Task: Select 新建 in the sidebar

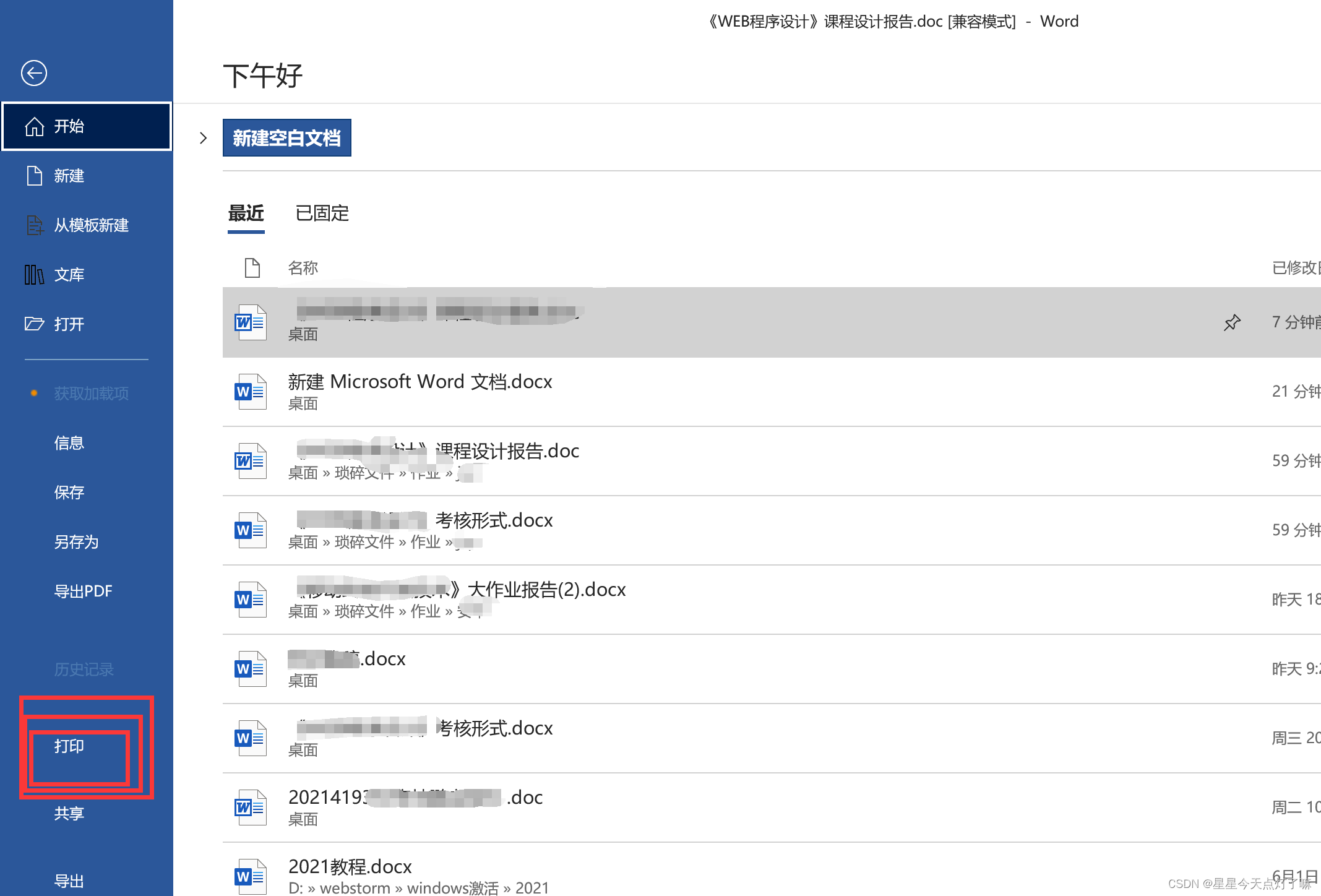Action: 87,176
